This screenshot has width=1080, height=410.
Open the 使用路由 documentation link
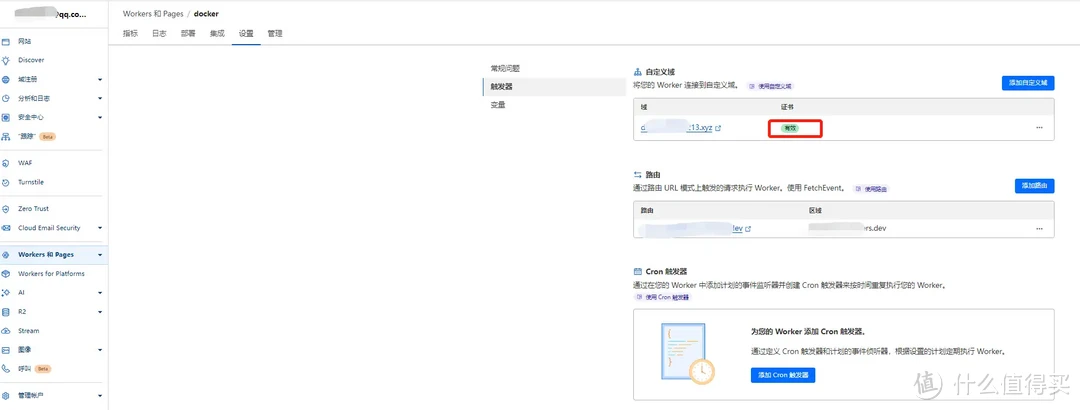pos(871,189)
